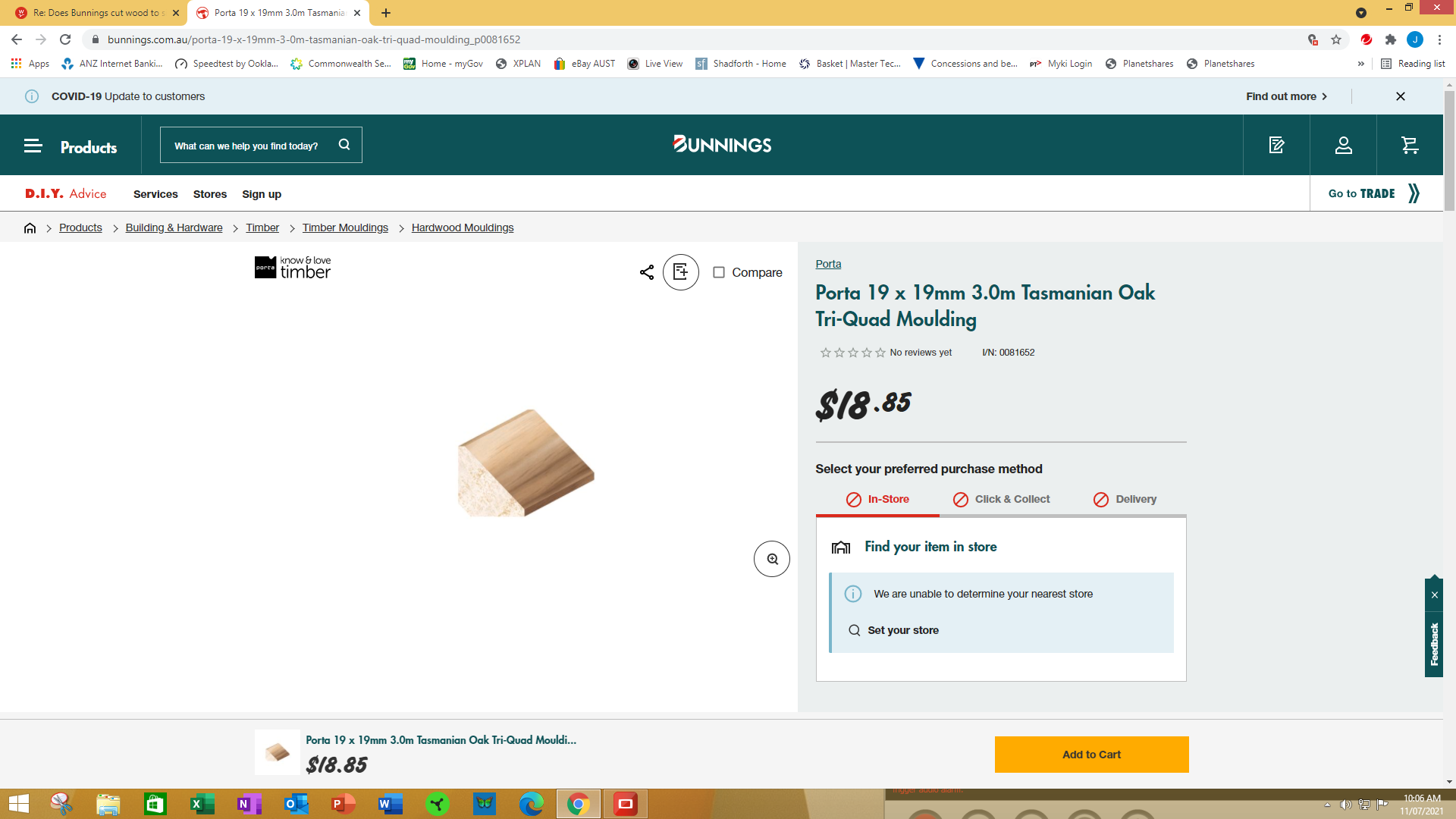This screenshot has height=819, width=1456.
Task: Enable the In-Store purchase method radio button
Action: pos(878,499)
